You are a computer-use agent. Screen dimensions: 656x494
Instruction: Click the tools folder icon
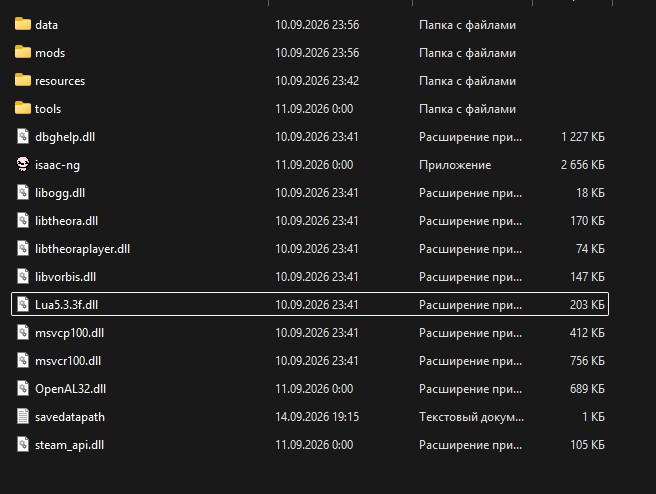(x=23, y=108)
